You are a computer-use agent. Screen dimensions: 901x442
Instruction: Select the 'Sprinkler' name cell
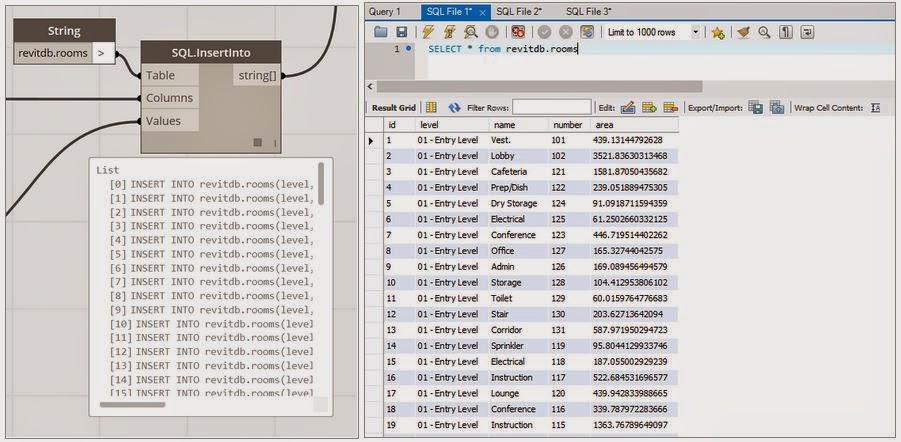[x=519, y=346]
